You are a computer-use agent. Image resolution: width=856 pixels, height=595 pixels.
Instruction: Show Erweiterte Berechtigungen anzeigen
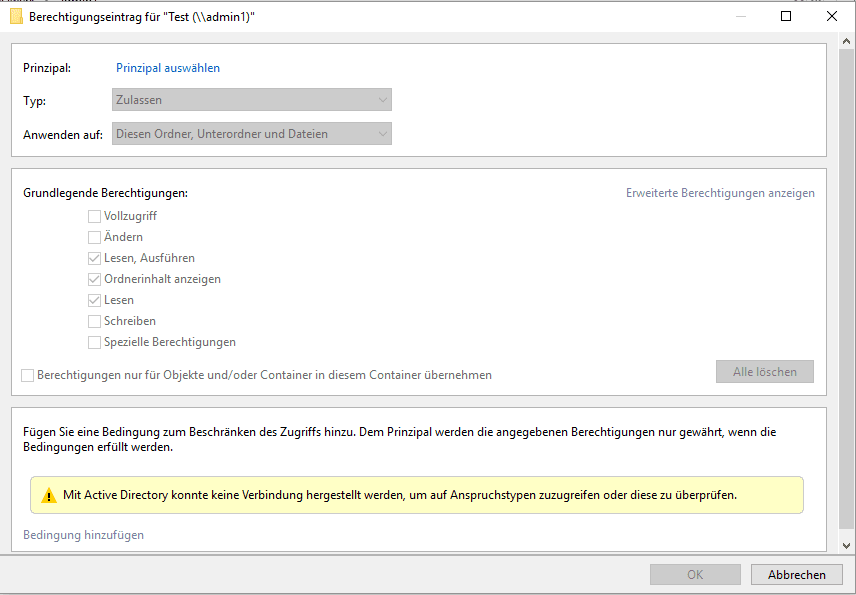click(x=720, y=193)
